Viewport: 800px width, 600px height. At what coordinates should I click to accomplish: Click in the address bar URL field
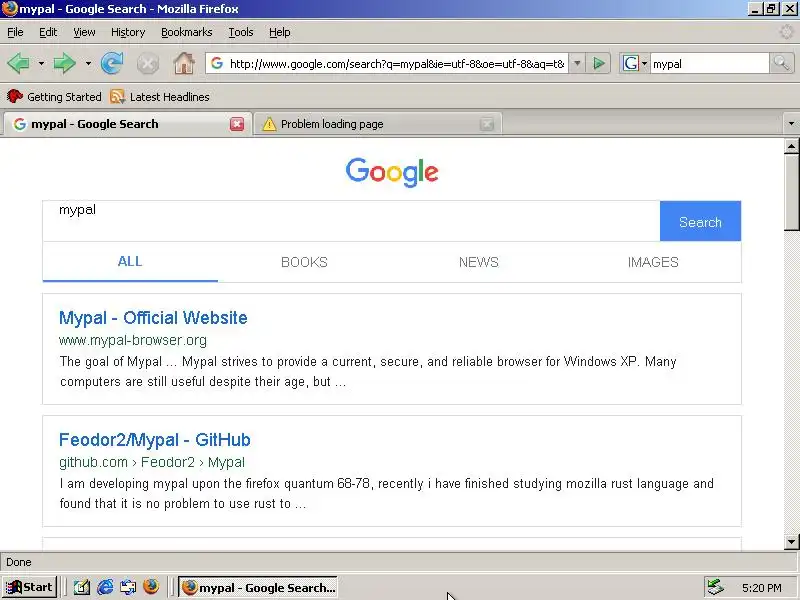(397, 64)
